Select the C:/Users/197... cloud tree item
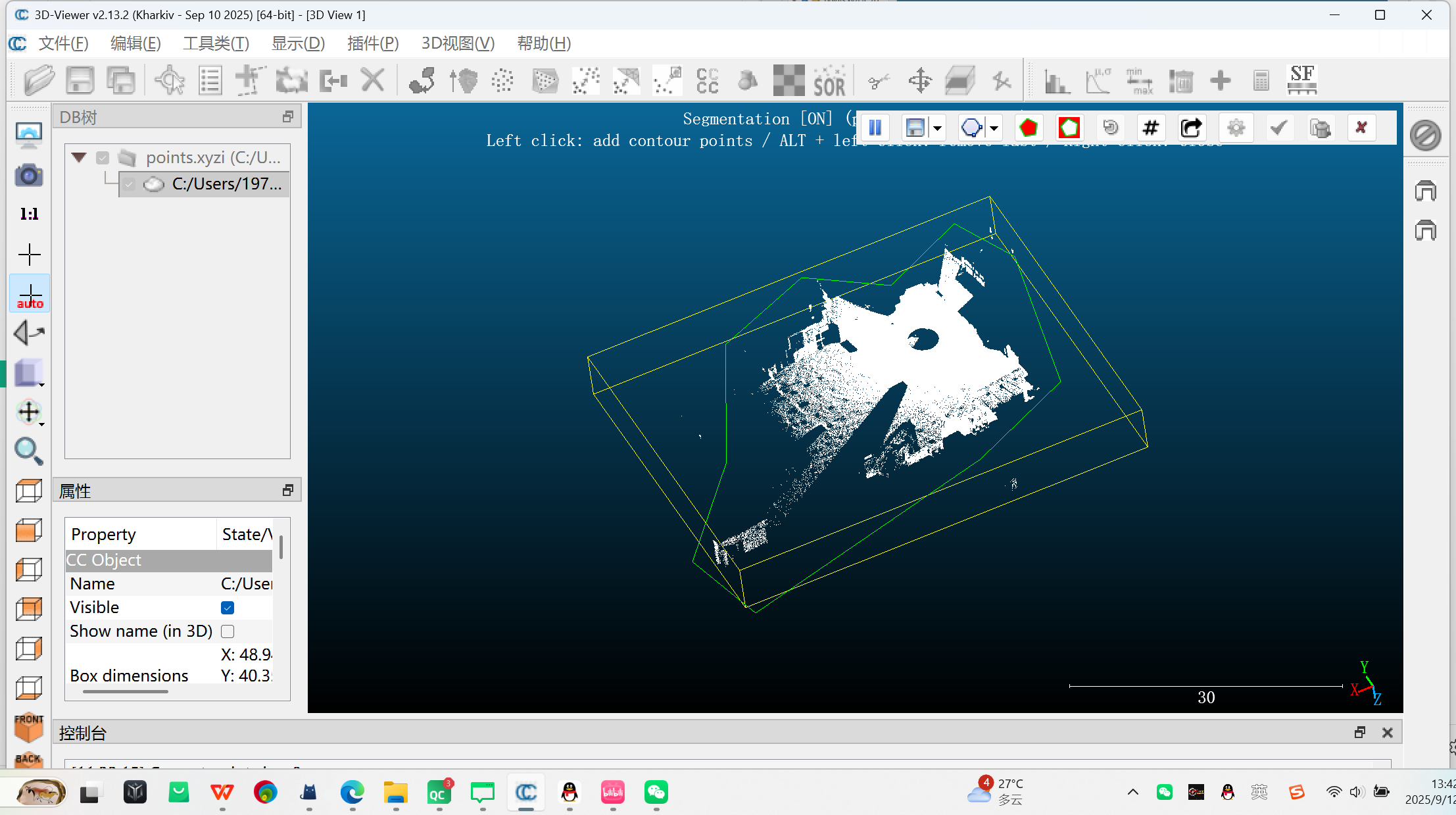The width and height of the screenshot is (1456, 815). coord(205,184)
